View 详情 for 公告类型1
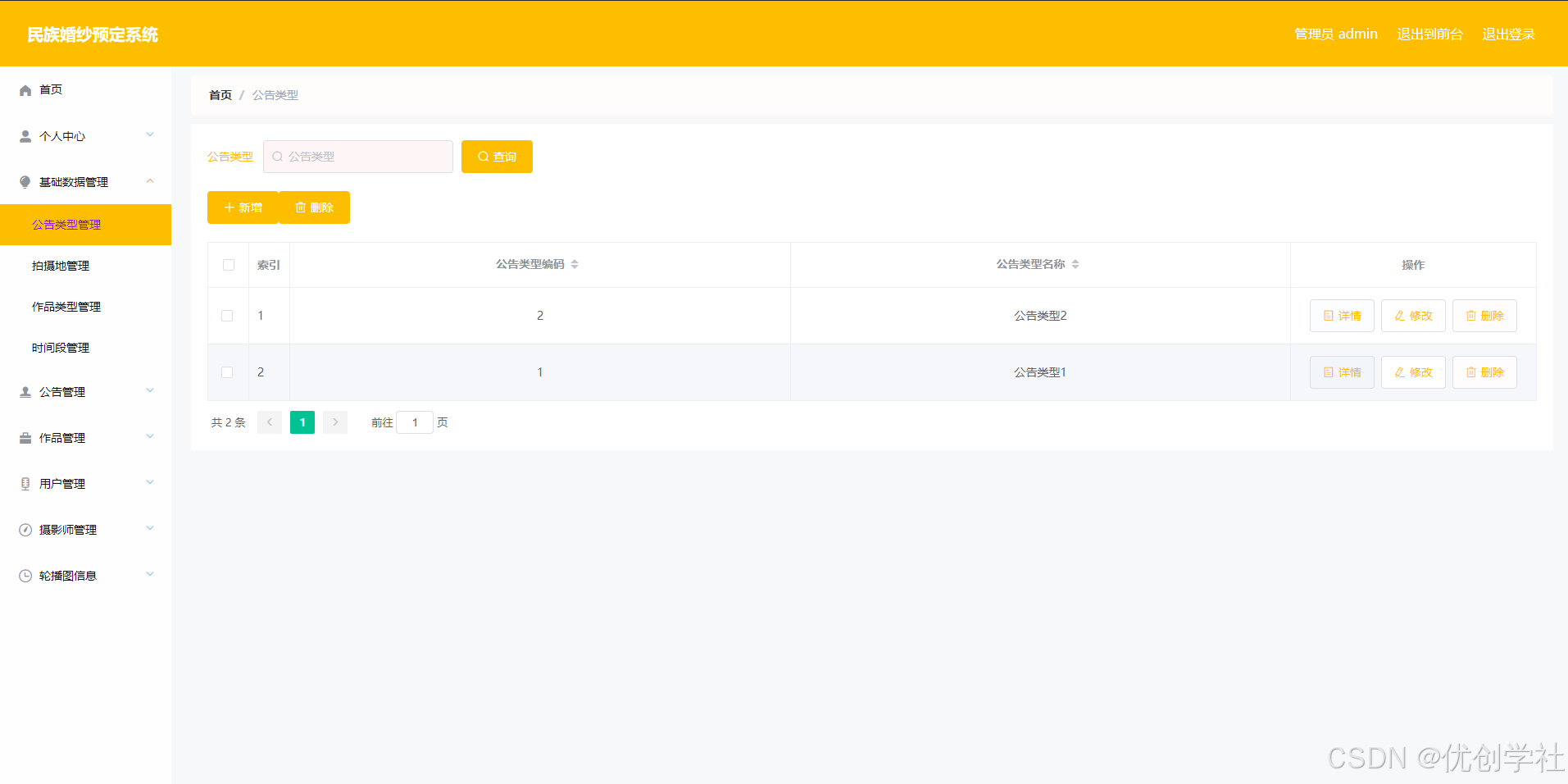1568x784 pixels. click(x=1342, y=372)
